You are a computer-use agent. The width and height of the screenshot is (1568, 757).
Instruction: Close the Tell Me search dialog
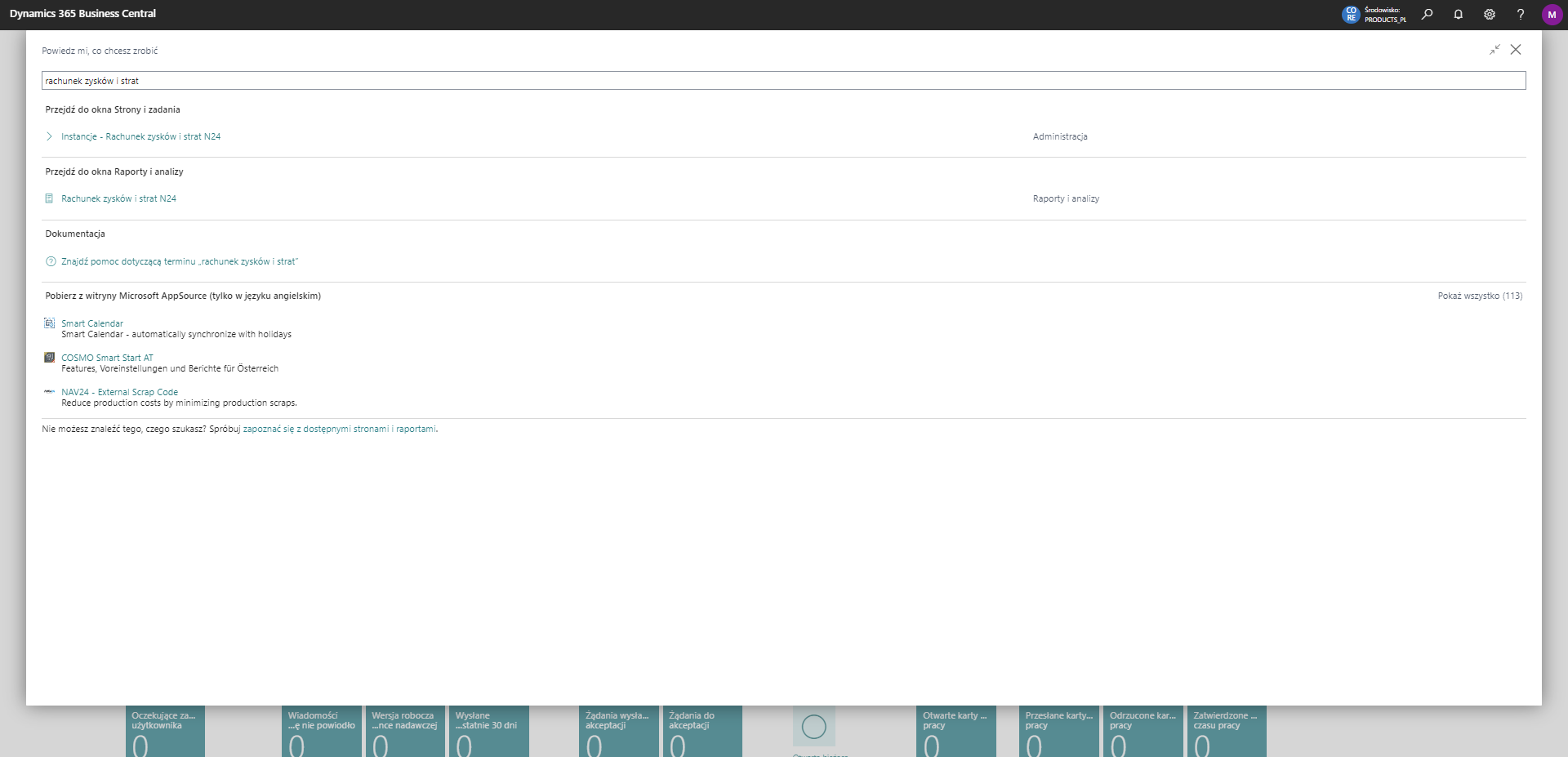1516,50
